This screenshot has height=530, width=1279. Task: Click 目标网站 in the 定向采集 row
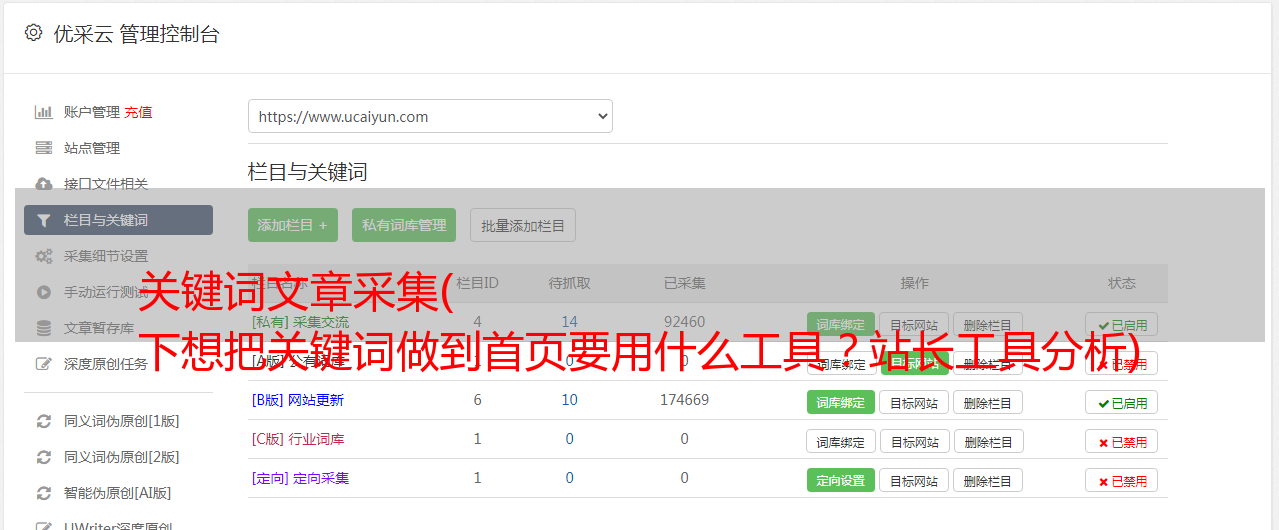tap(914, 480)
